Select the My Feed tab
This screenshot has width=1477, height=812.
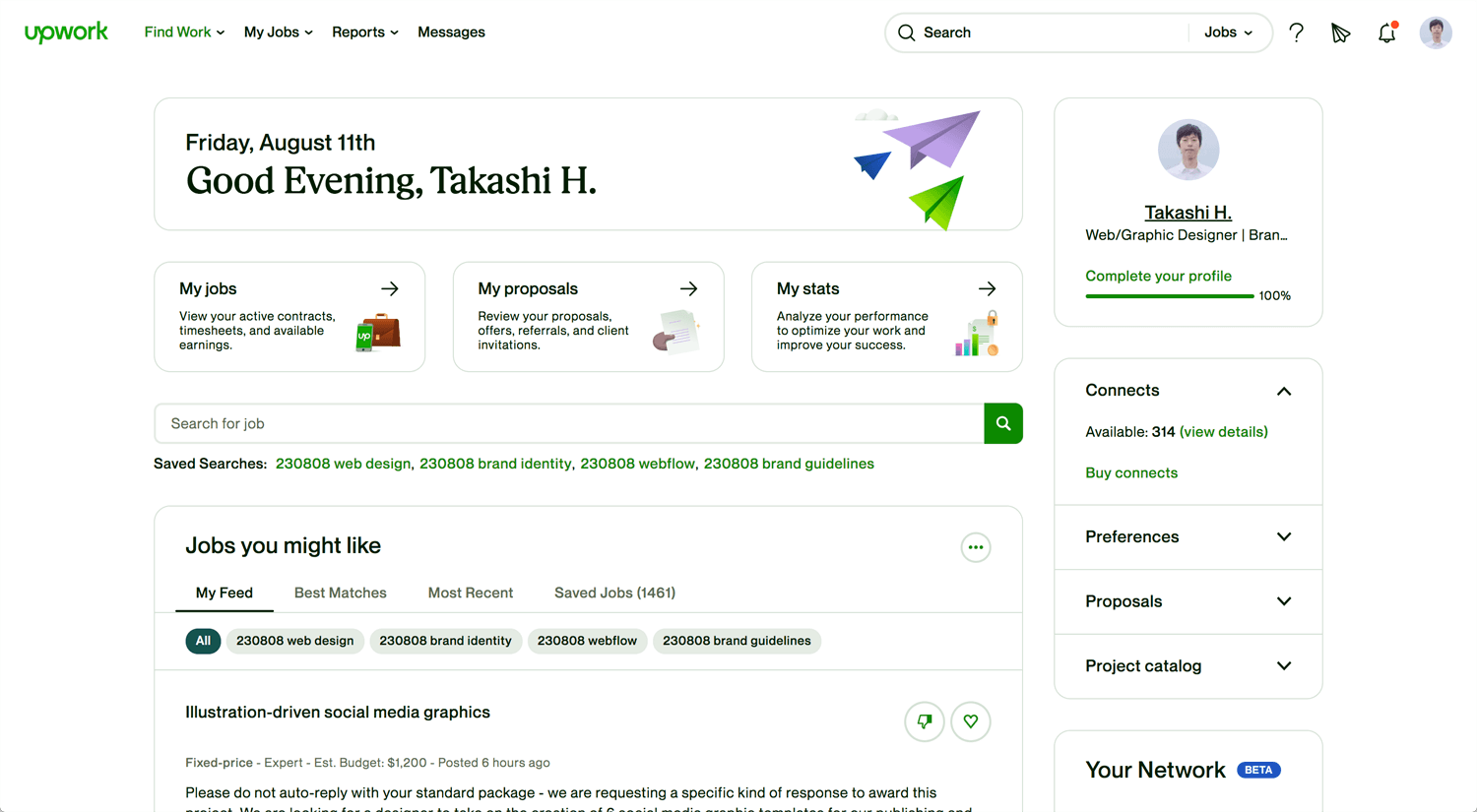tap(225, 593)
